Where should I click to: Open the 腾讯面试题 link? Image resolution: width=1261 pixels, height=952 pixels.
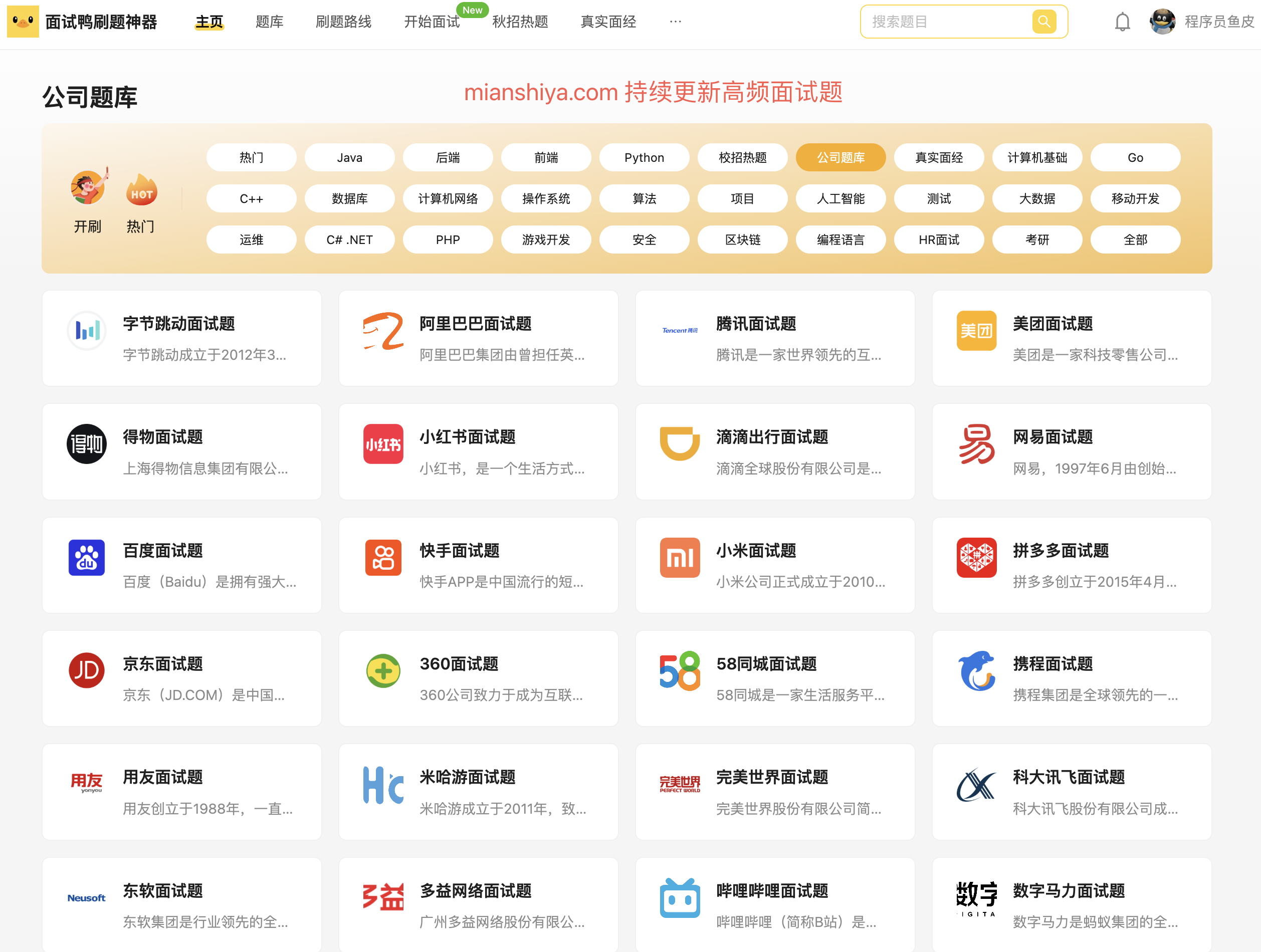coord(756,324)
